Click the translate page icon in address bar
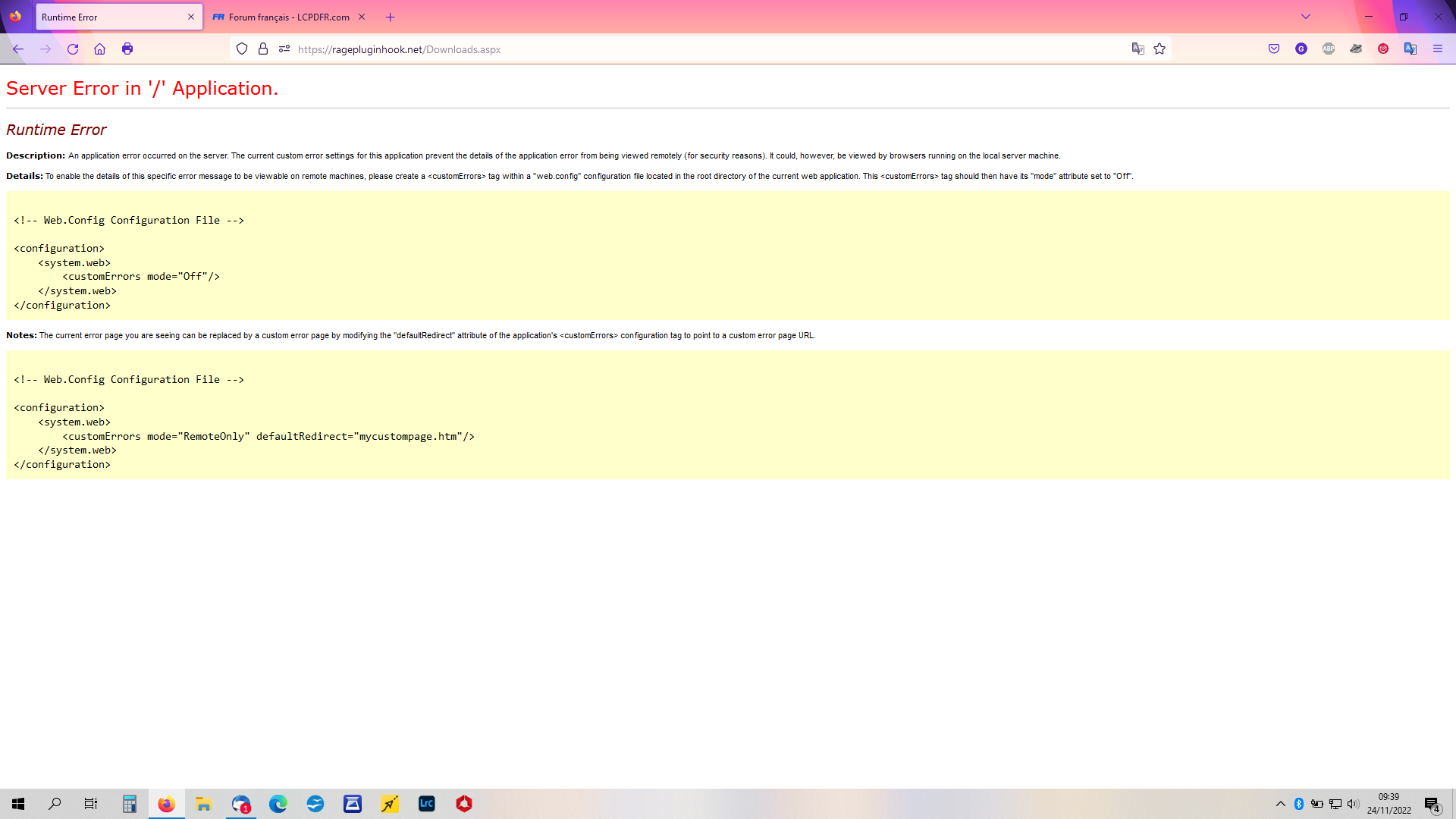 1137,49
